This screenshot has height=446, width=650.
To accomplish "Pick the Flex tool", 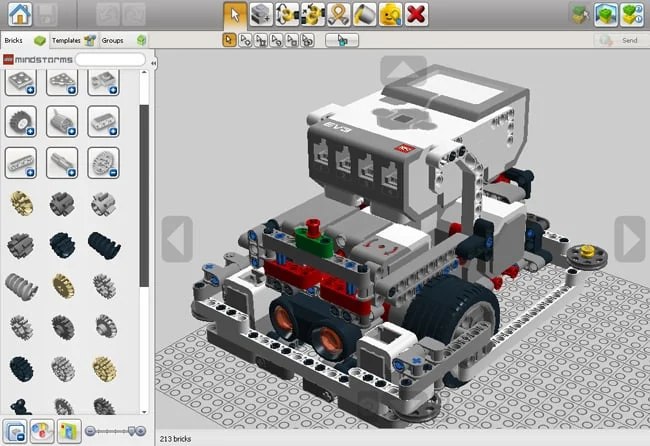I will pyautogui.click(x=339, y=15).
